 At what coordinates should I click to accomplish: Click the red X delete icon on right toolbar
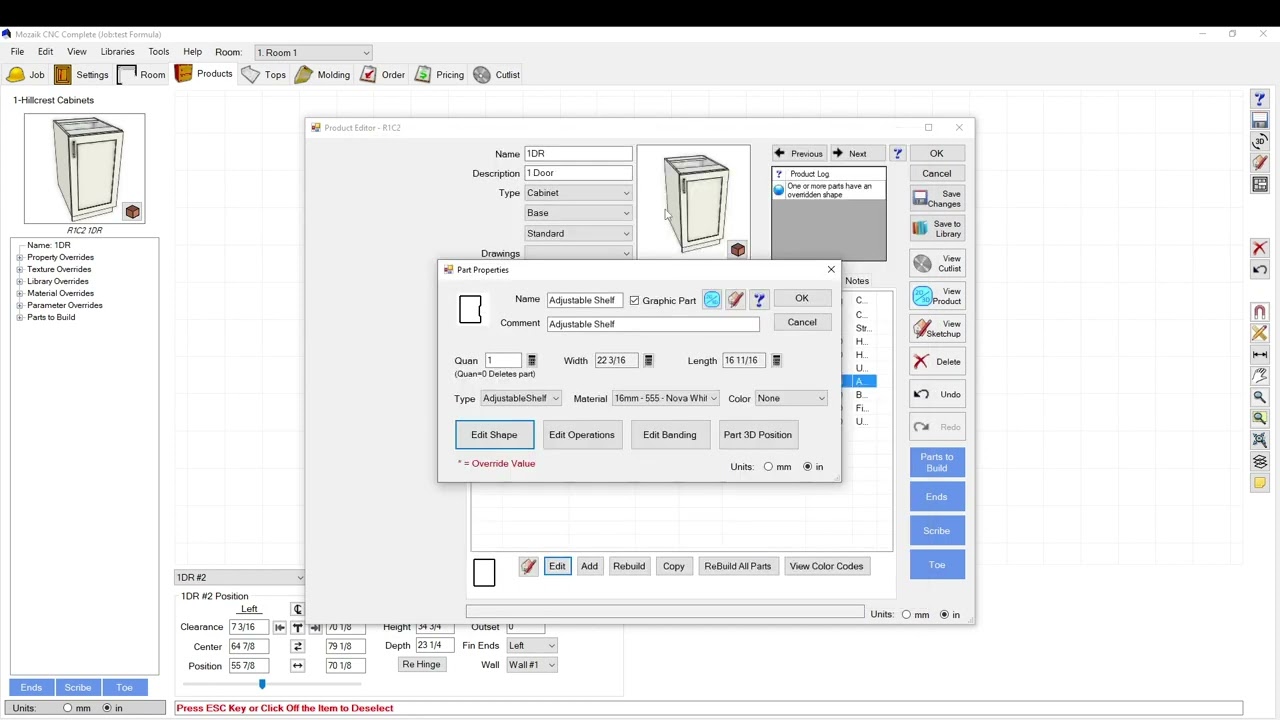coord(1260,248)
